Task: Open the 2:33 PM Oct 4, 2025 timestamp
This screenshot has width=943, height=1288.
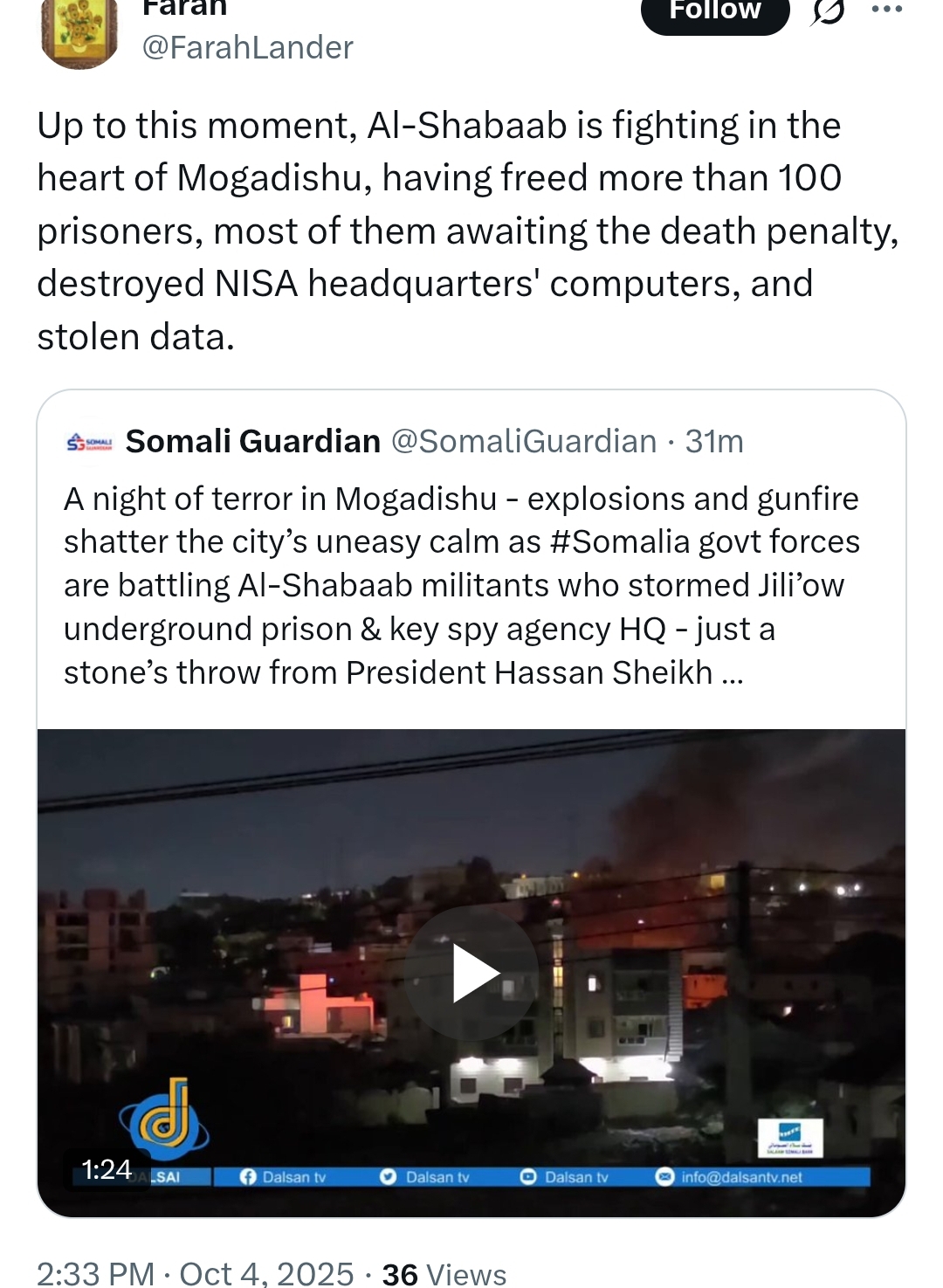Action: point(196,1274)
